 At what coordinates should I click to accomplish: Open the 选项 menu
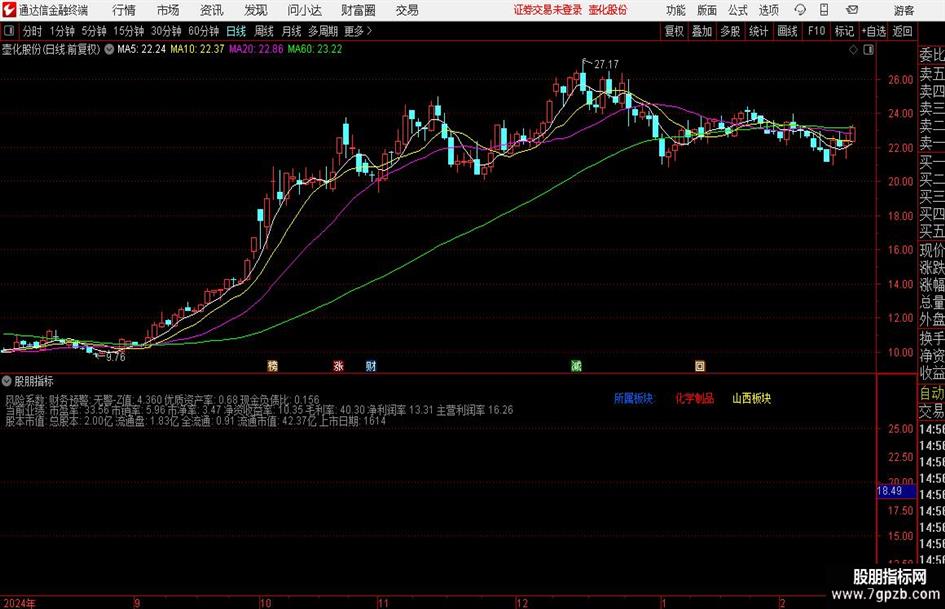coord(768,10)
